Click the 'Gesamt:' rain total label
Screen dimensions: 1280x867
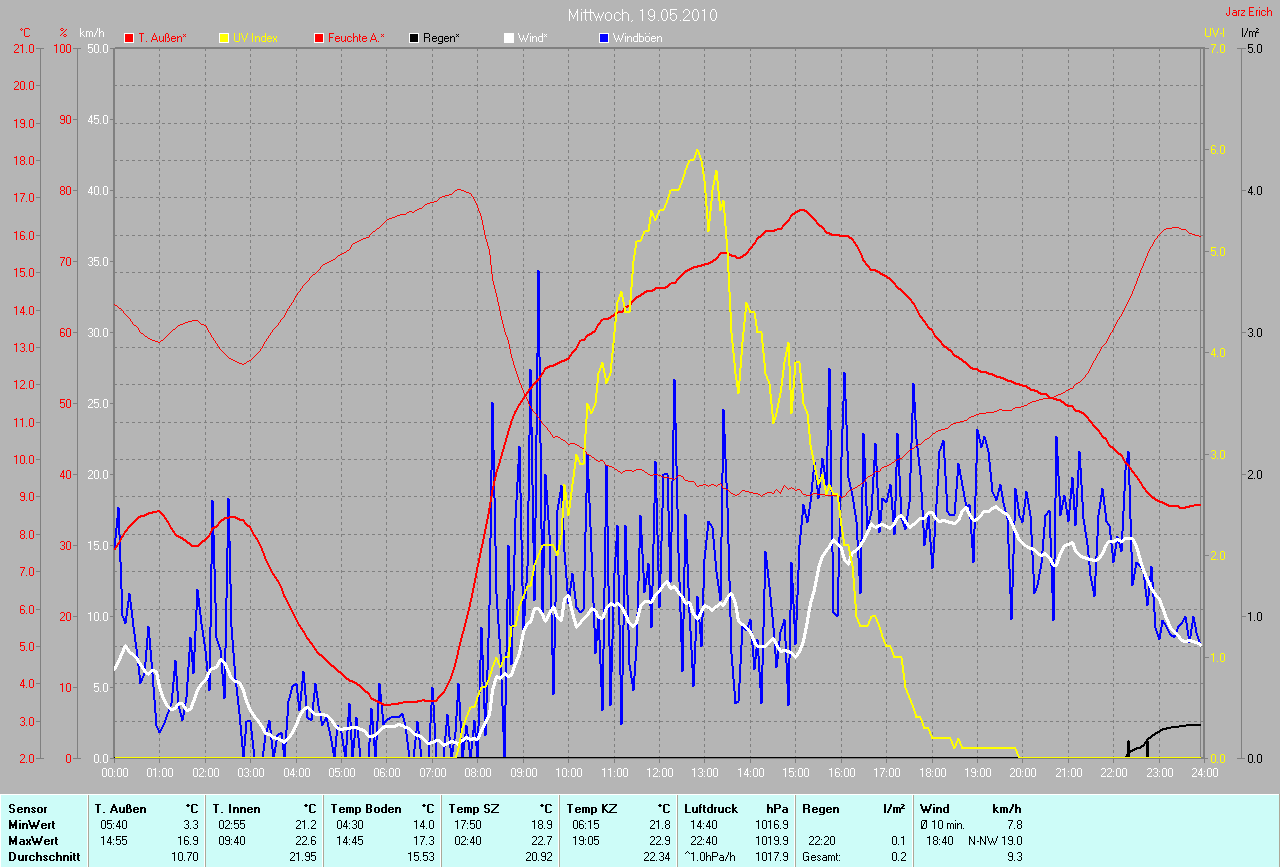tap(821, 856)
